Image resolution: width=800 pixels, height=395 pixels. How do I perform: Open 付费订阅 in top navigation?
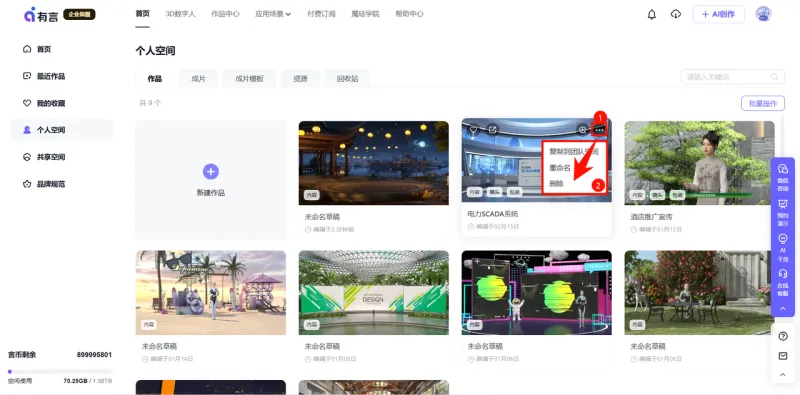[321, 14]
